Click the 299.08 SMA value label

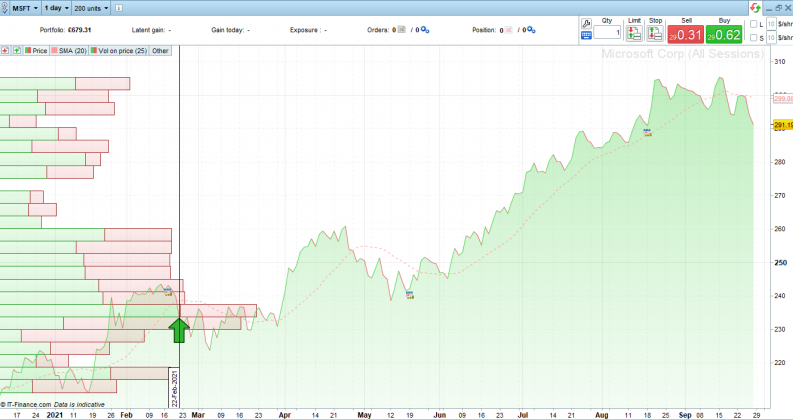(x=783, y=99)
